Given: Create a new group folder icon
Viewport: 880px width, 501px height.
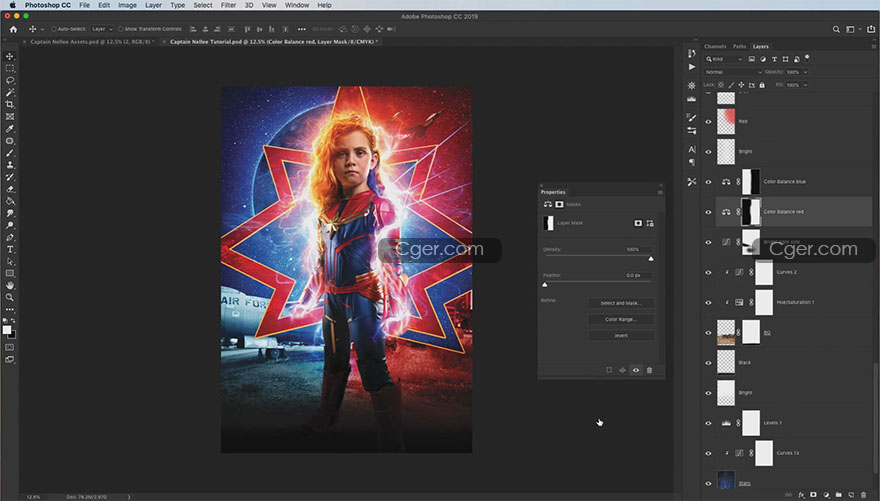Looking at the screenshot, I should pyautogui.click(x=838, y=495).
